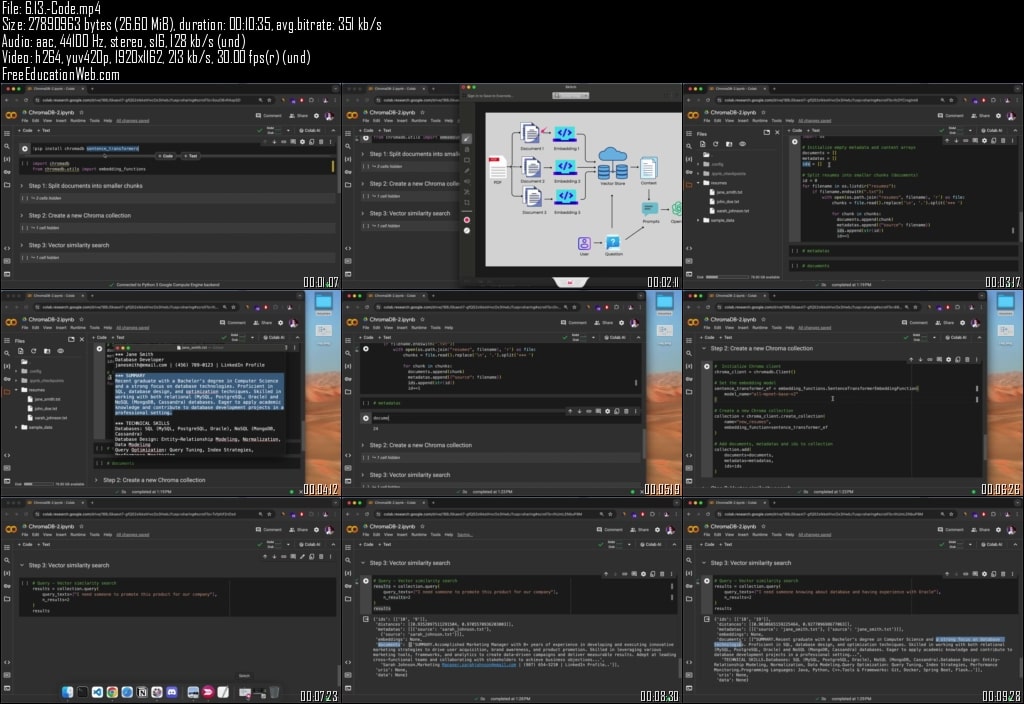The height and width of the screenshot is (704, 1024).
Task: Run the pip install chromadb cell
Action: point(25,148)
